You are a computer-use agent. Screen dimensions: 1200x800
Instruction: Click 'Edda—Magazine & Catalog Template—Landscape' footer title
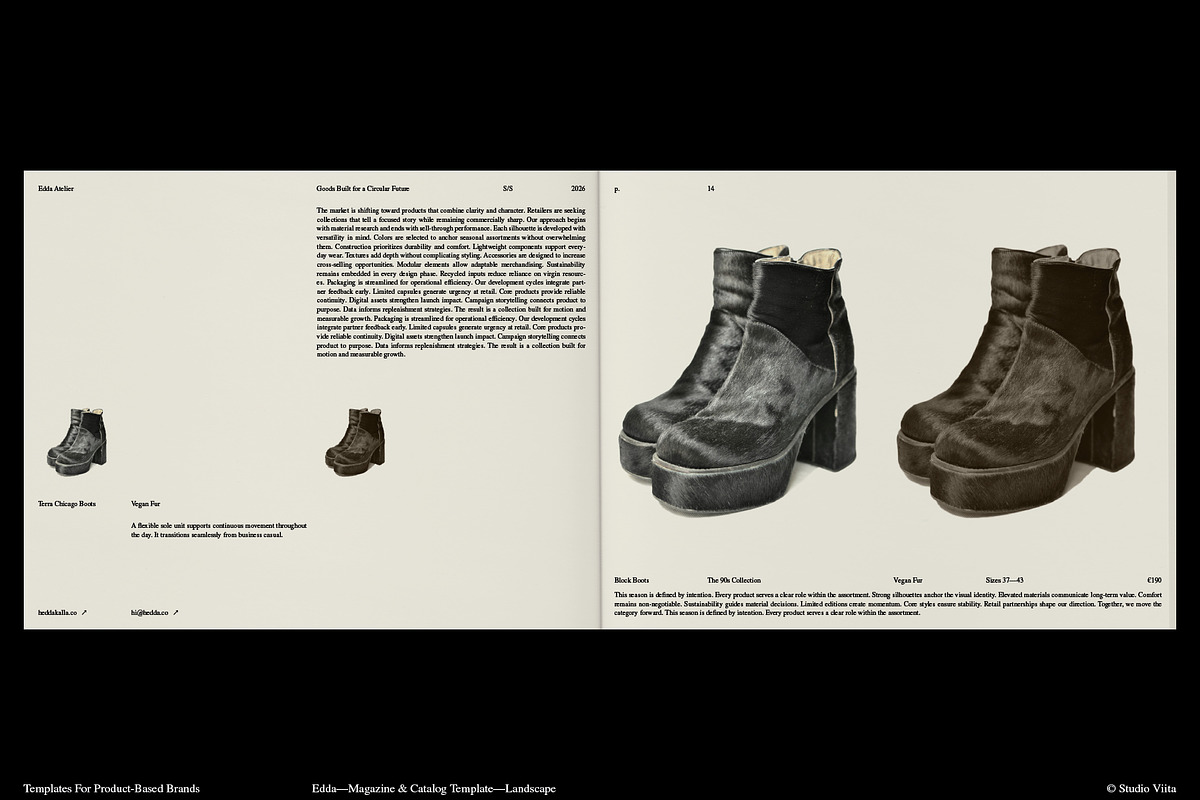click(x=435, y=788)
